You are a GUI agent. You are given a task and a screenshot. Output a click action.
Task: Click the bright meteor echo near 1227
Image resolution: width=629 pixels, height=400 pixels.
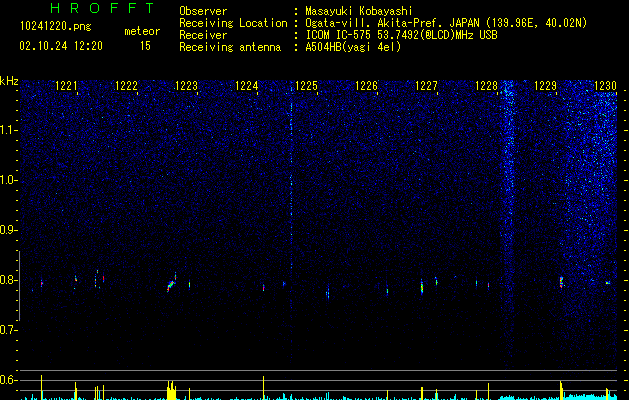pyautogui.click(x=422, y=286)
